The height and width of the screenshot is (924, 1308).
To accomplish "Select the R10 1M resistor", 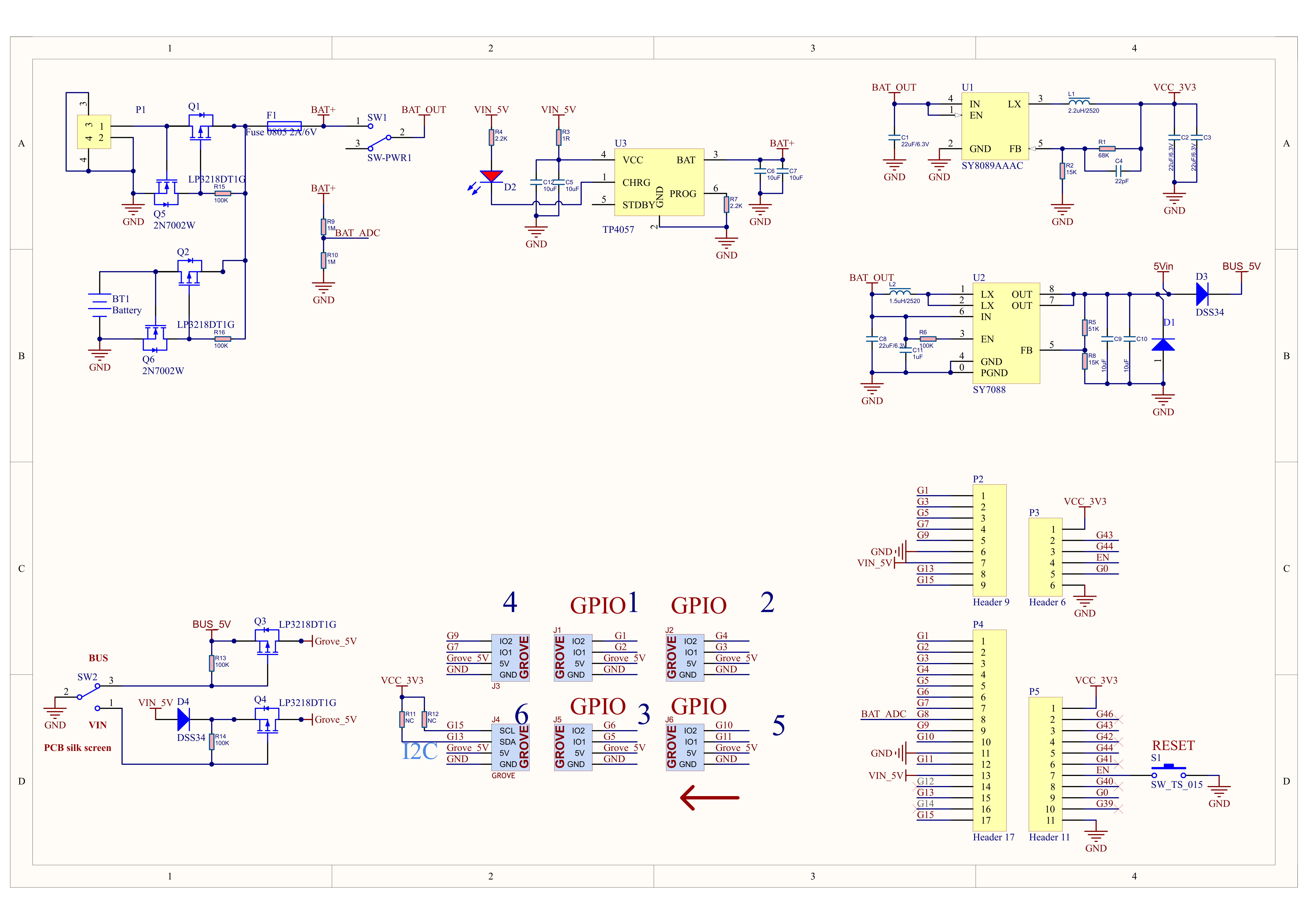I will coord(324,260).
